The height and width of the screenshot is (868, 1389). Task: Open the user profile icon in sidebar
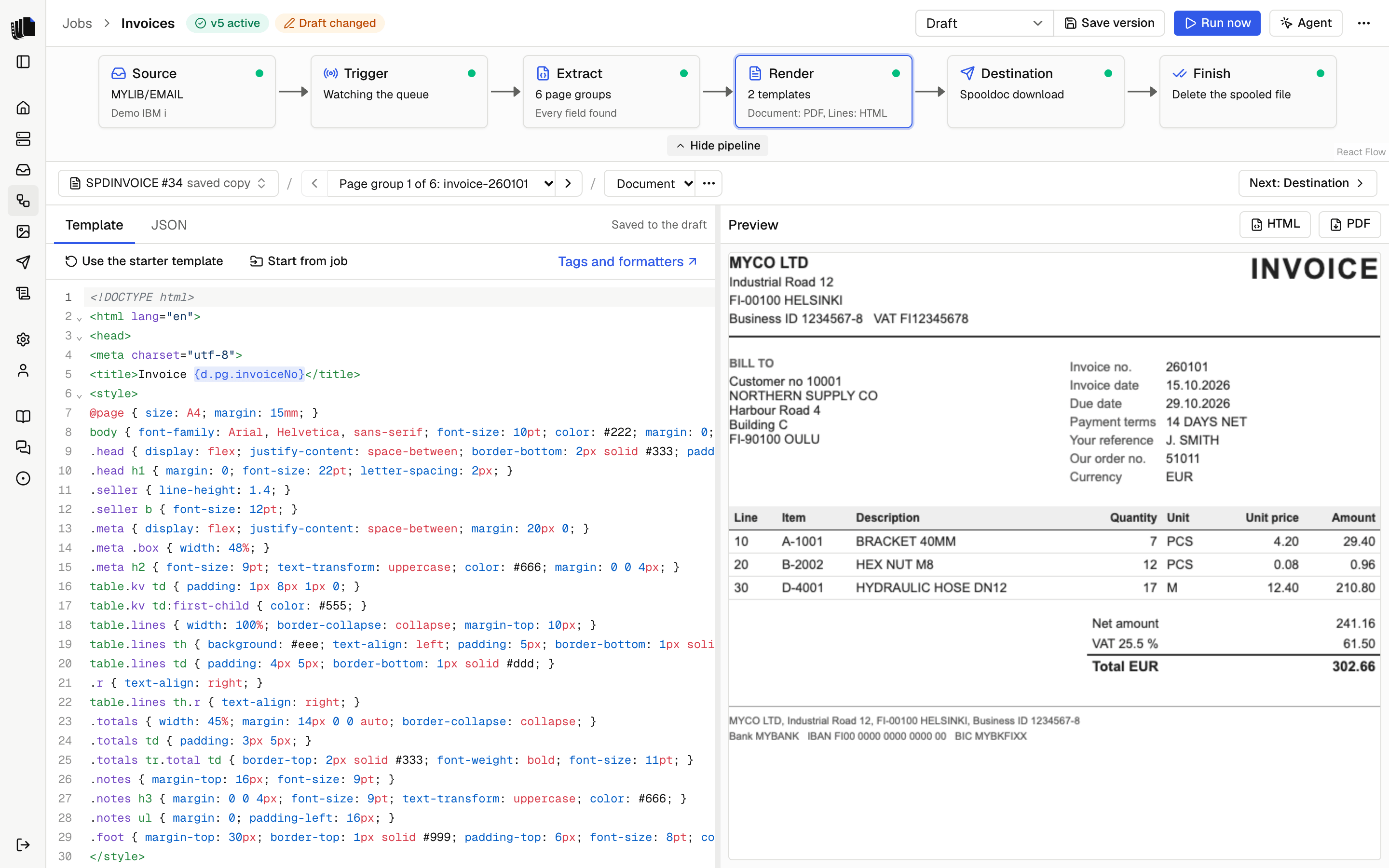(x=23, y=370)
